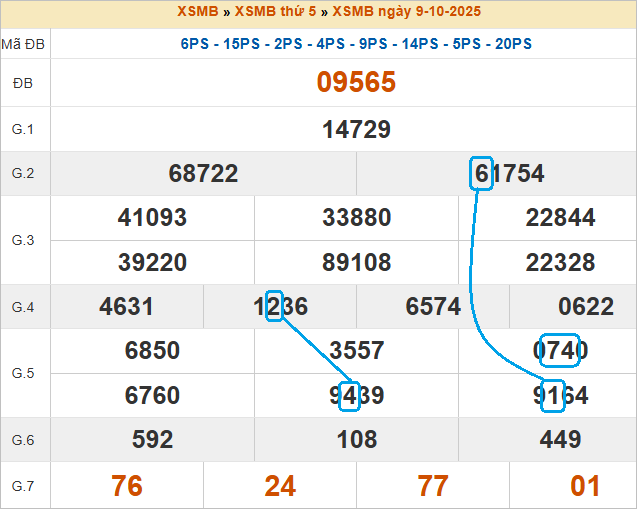Image resolution: width=637 pixels, height=509 pixels.
Task: Click the G.3 result 89108
Action: [x=356, y=263]
